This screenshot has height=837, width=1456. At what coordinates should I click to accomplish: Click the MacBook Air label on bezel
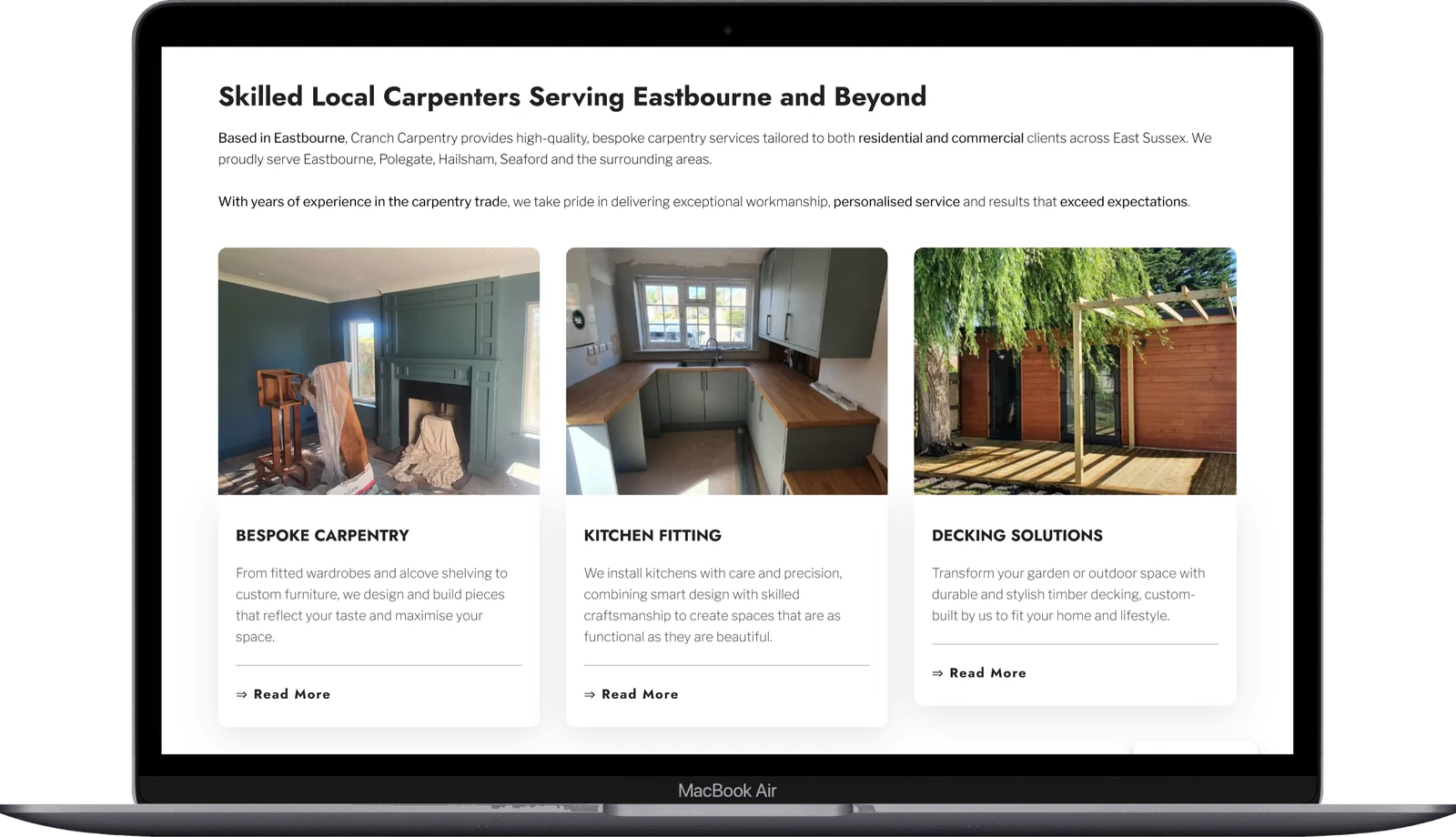(x=727, y=791)
